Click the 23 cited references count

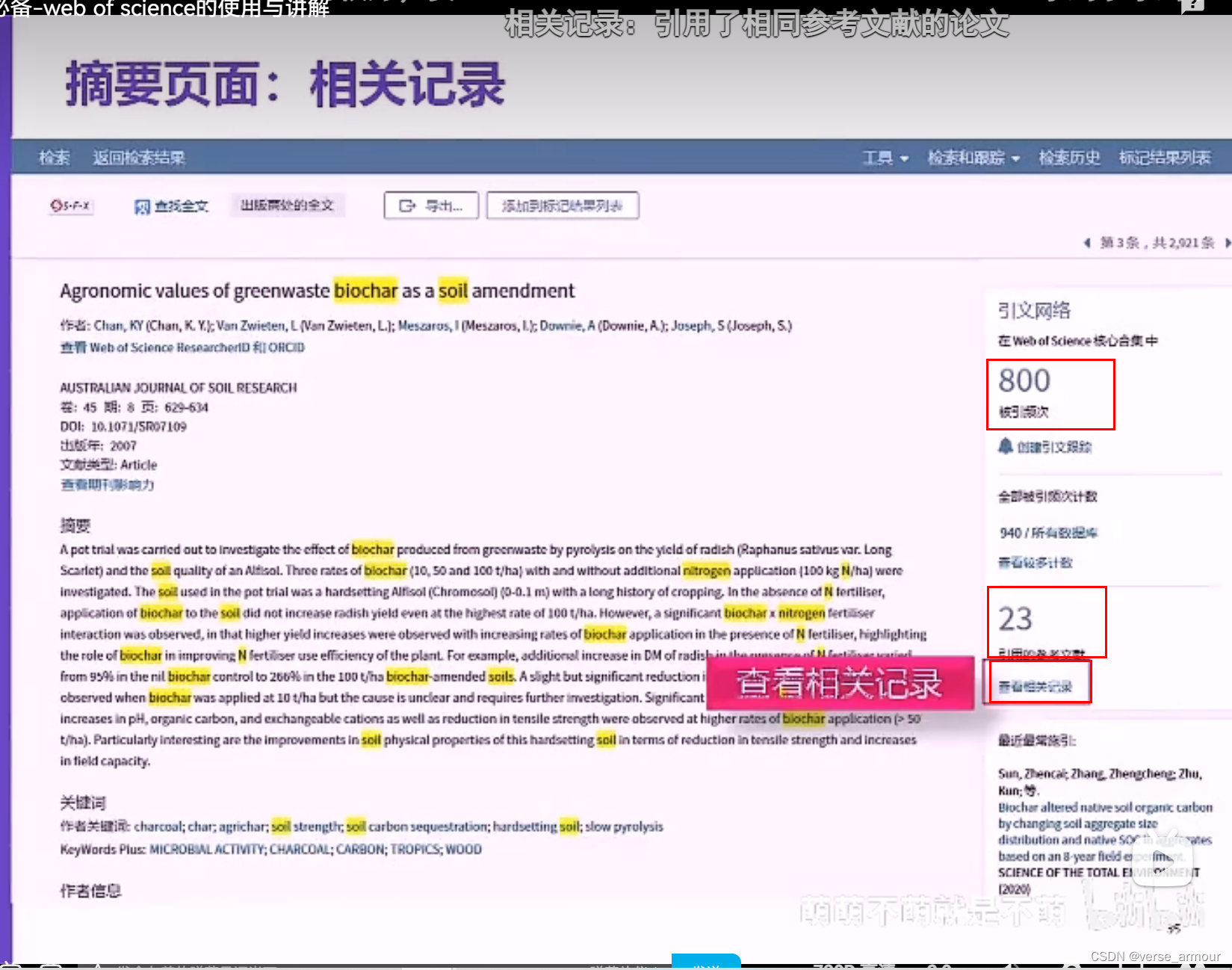[x=1015, y=619]
